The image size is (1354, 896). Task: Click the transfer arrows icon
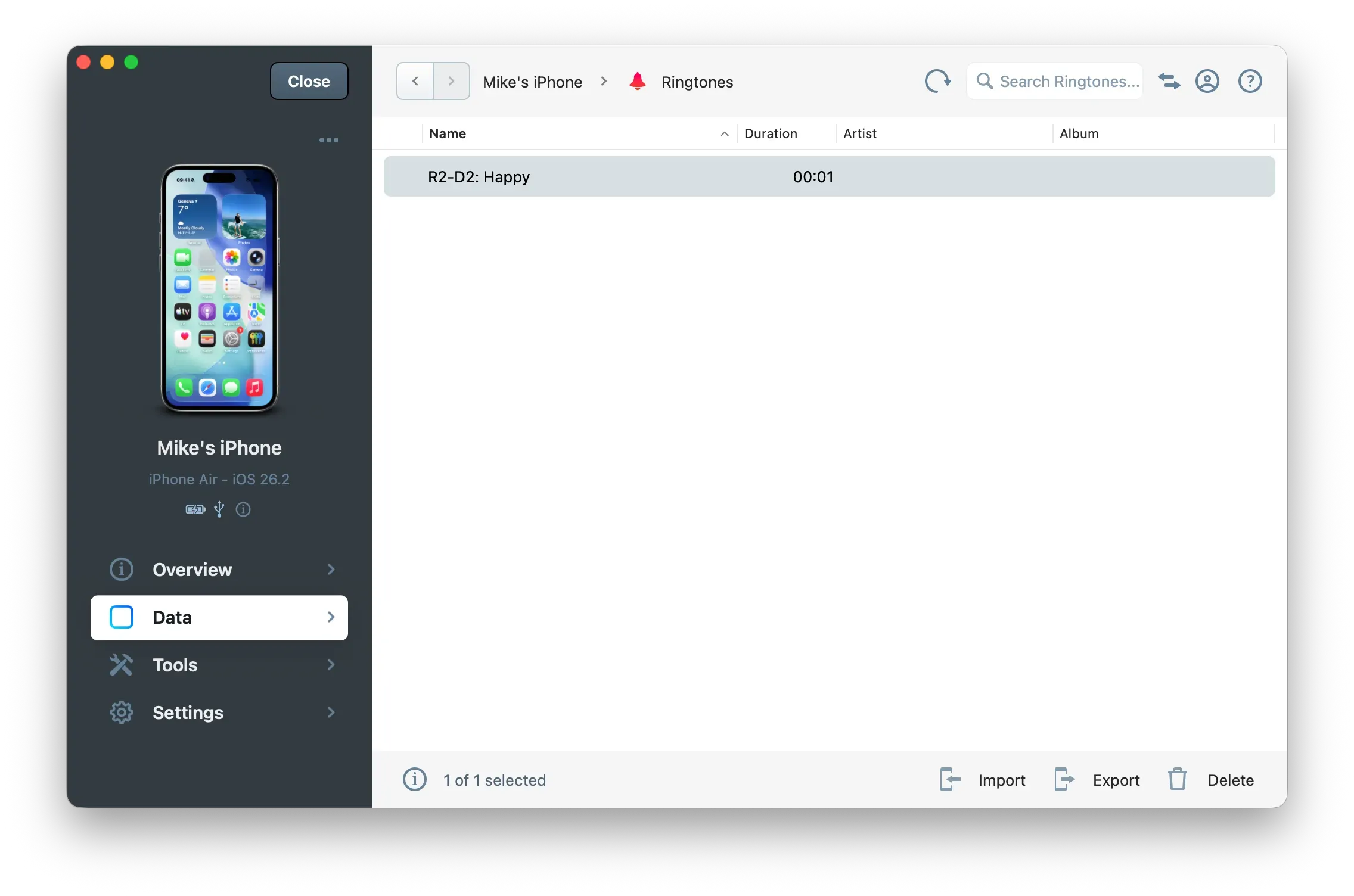1169,81
